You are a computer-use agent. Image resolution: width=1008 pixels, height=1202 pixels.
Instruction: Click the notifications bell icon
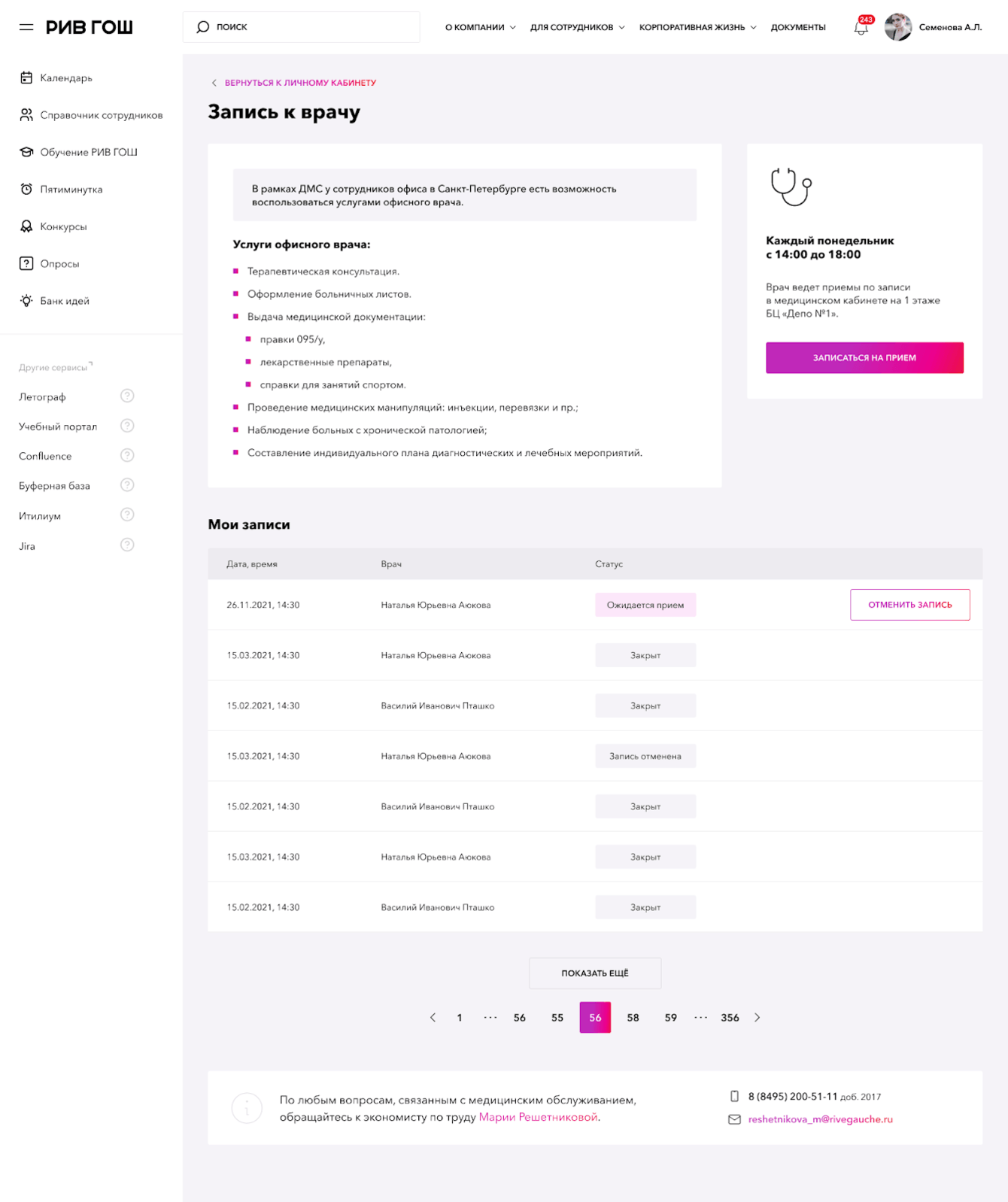861,29
